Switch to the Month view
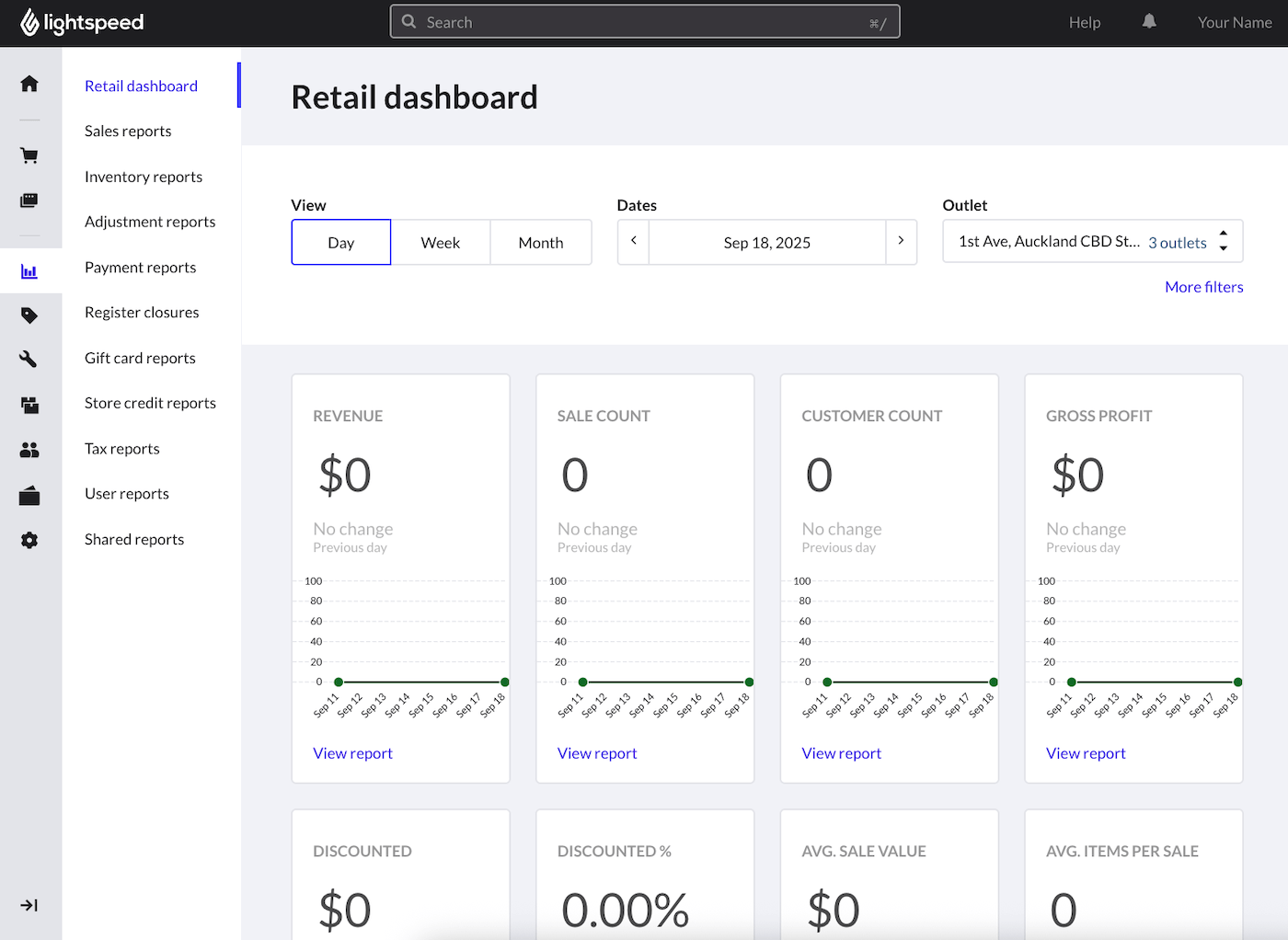The image size is (1288, 940). 540,243
